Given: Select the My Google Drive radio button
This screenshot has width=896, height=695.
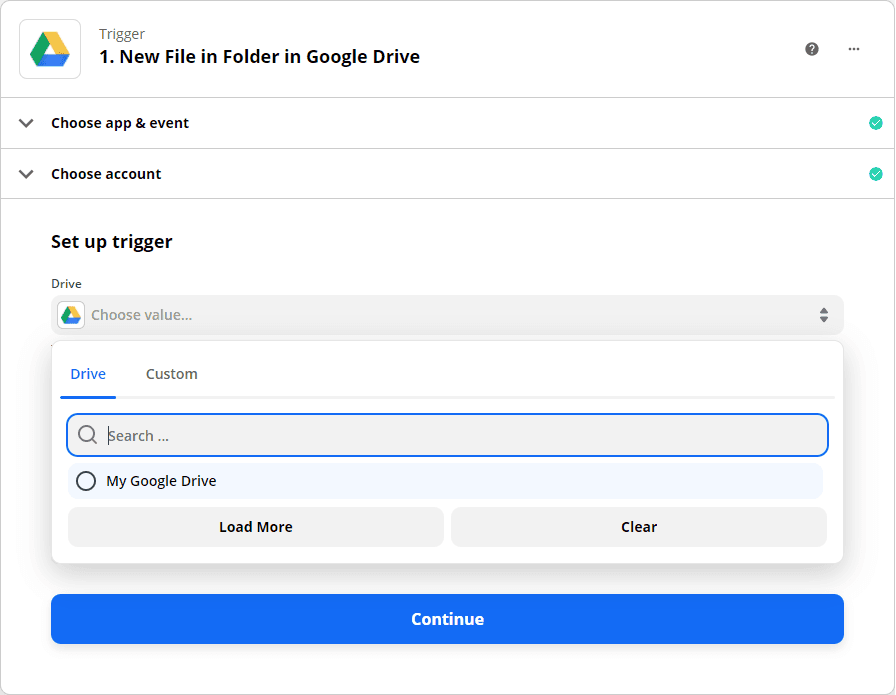Looking at the screenshot, I should pos(86,481).
